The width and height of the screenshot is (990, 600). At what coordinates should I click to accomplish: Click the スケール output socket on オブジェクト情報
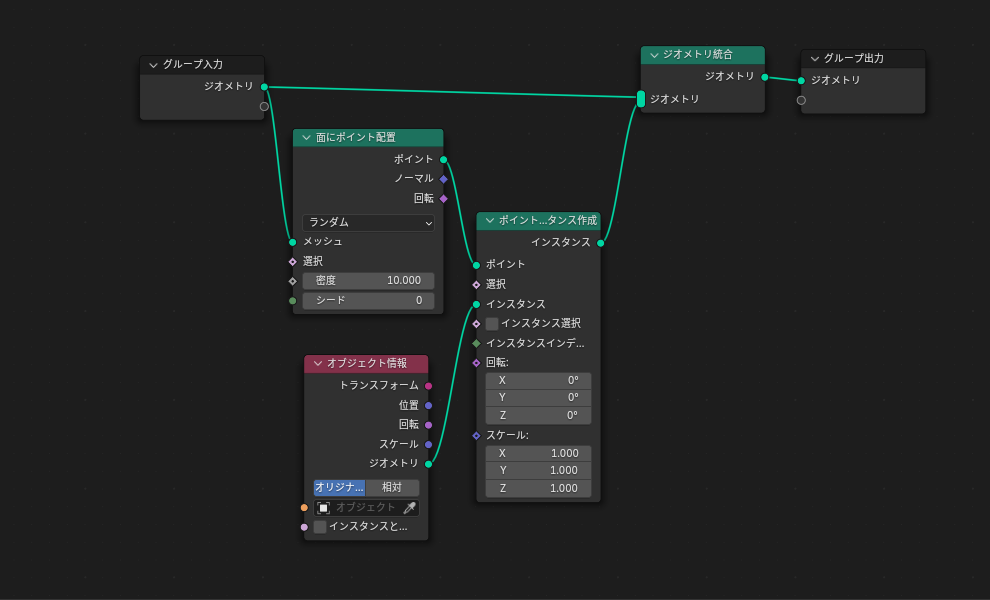(x=428, y=444)
